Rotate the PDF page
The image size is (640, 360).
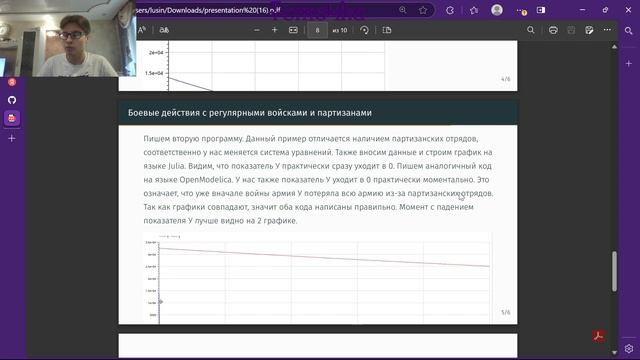(x=364, y=30)
